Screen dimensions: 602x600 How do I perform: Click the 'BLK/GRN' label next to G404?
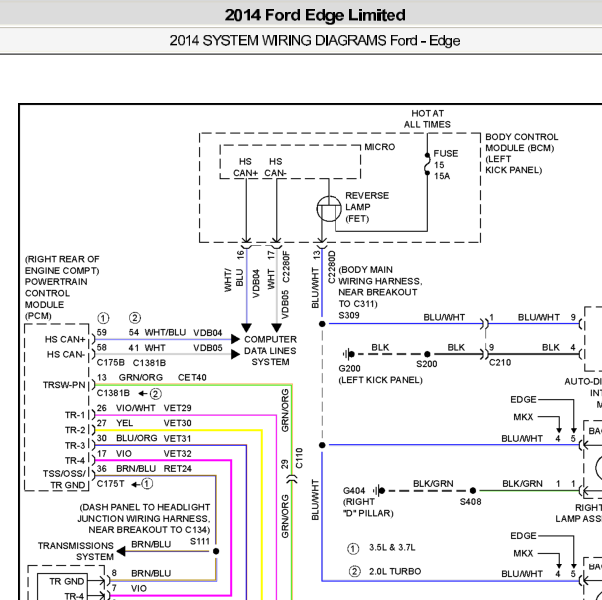click(x=433, y=483)
